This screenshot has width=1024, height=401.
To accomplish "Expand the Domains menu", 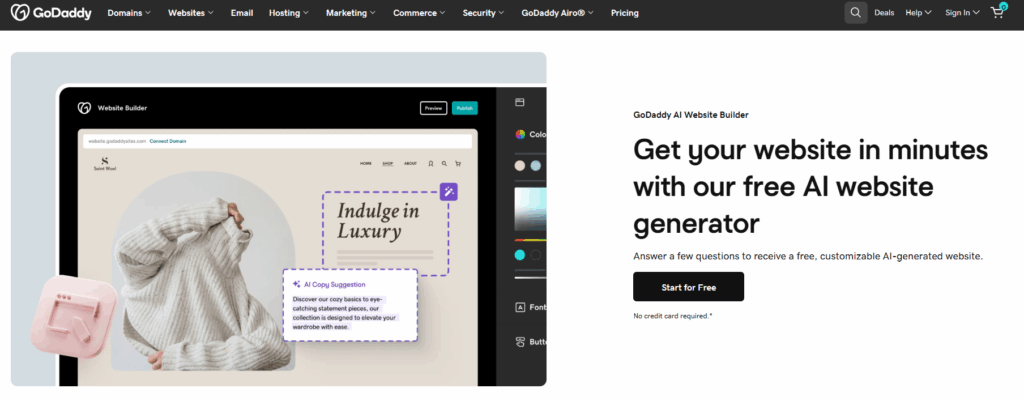I will (129, 12).
